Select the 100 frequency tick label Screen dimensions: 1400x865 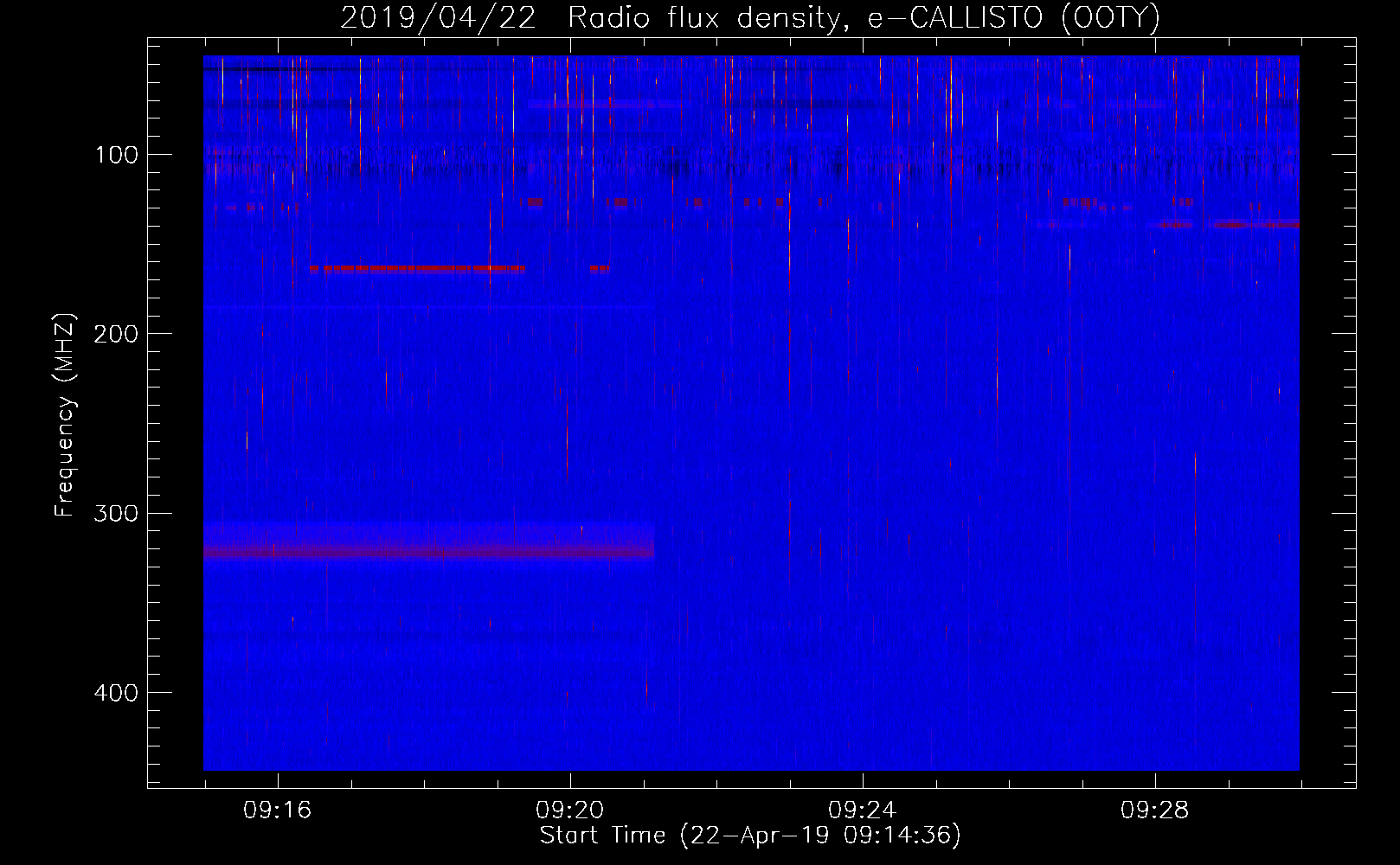pos(117,155)
